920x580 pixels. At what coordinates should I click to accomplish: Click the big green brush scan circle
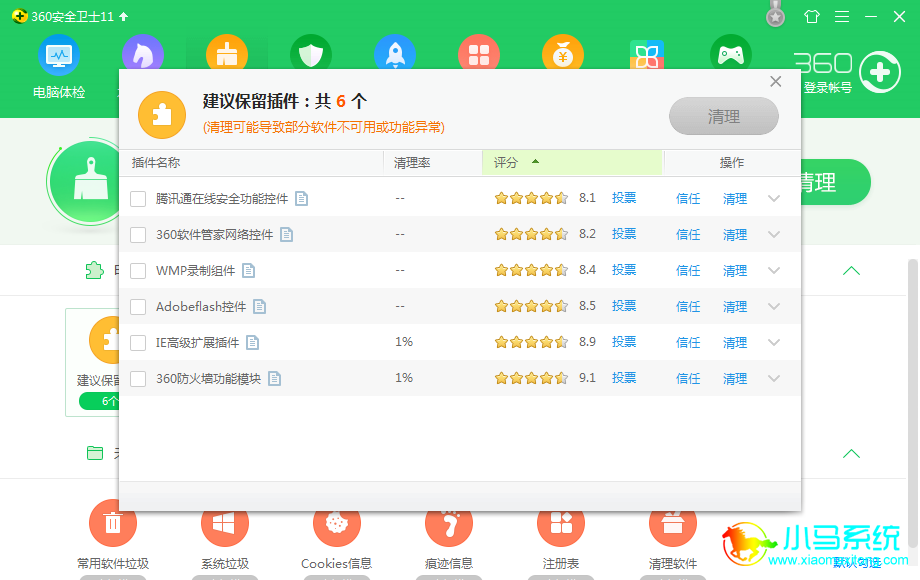[84, 182]
